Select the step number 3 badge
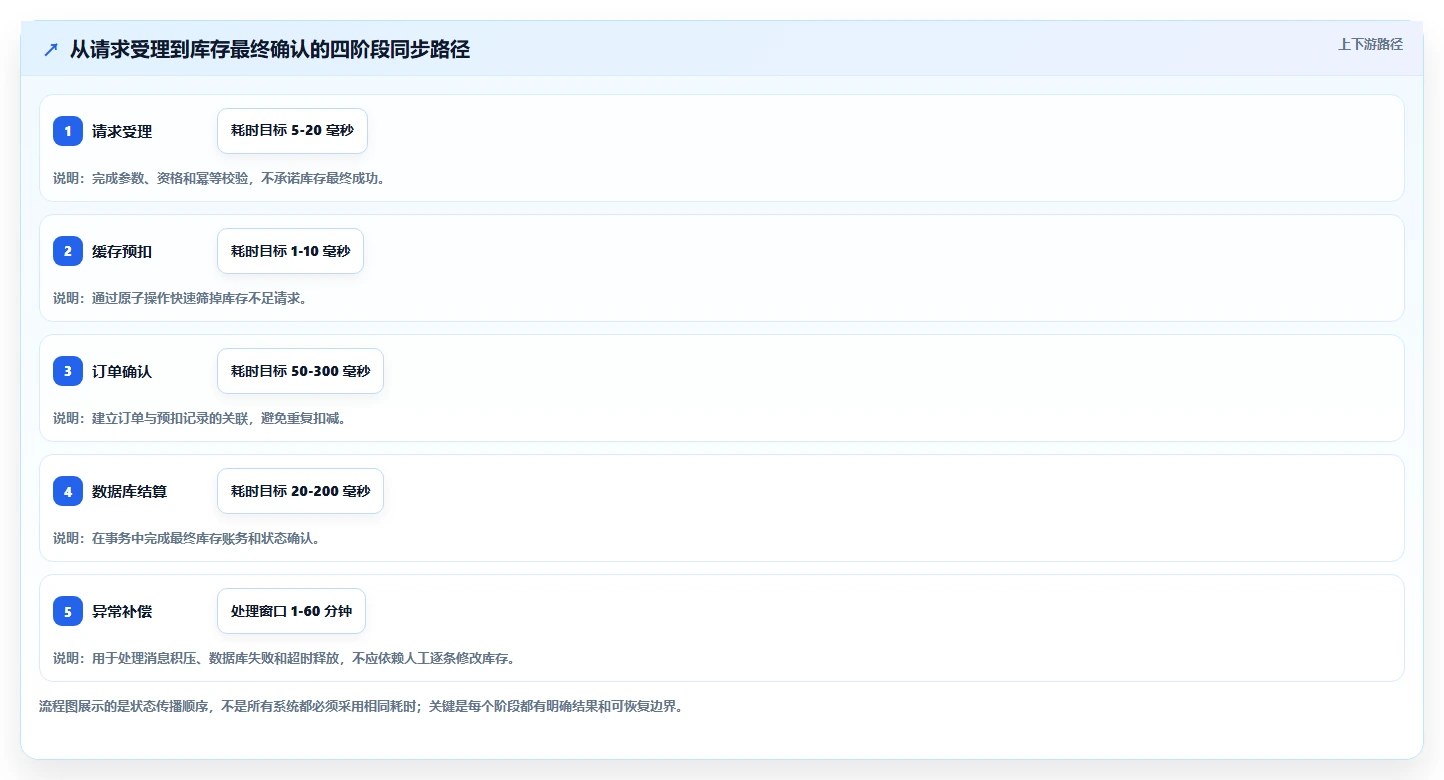The image size is (1444, 780). [68, 371]
